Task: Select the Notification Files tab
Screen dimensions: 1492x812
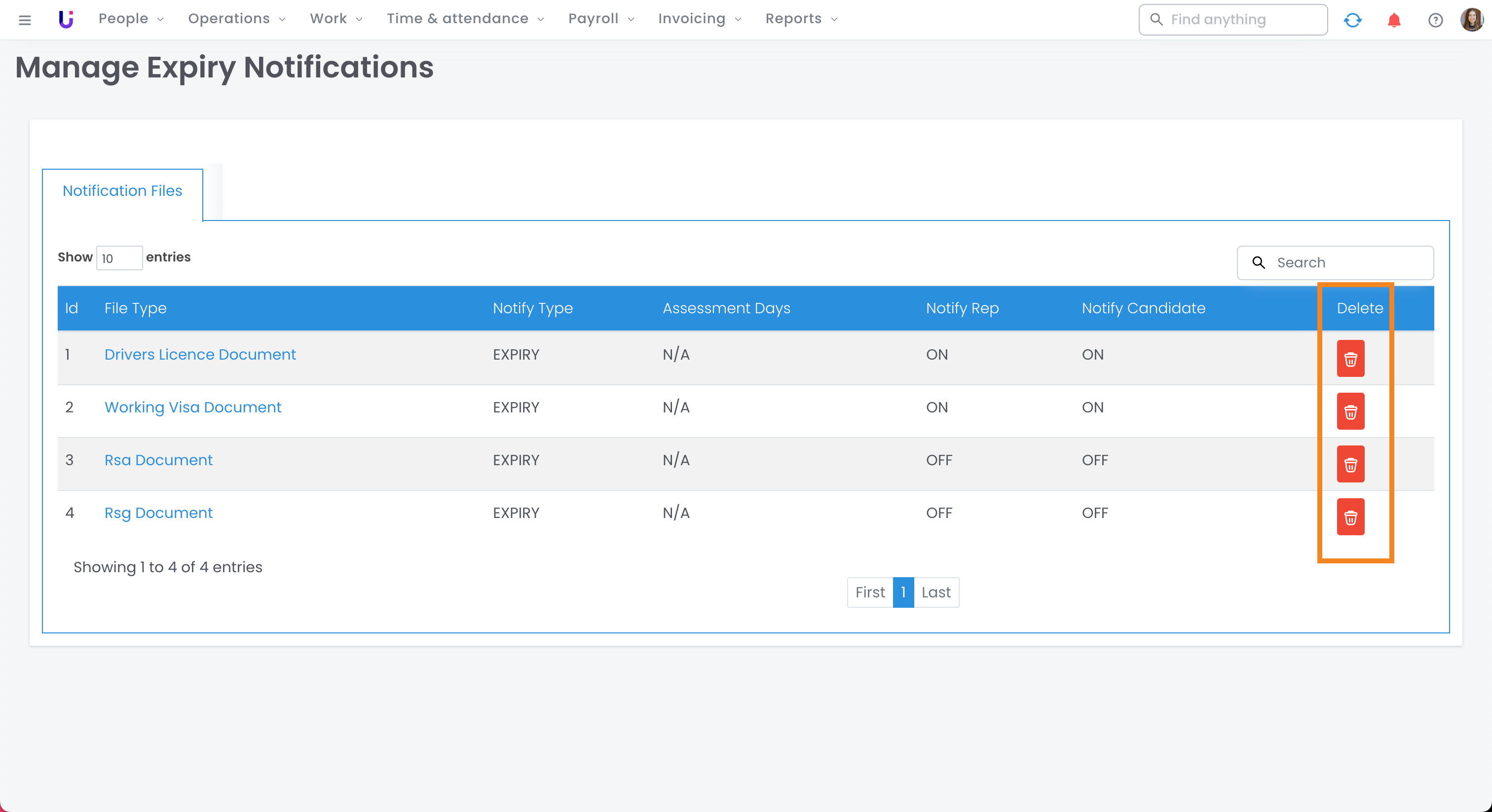Action: 122,190
